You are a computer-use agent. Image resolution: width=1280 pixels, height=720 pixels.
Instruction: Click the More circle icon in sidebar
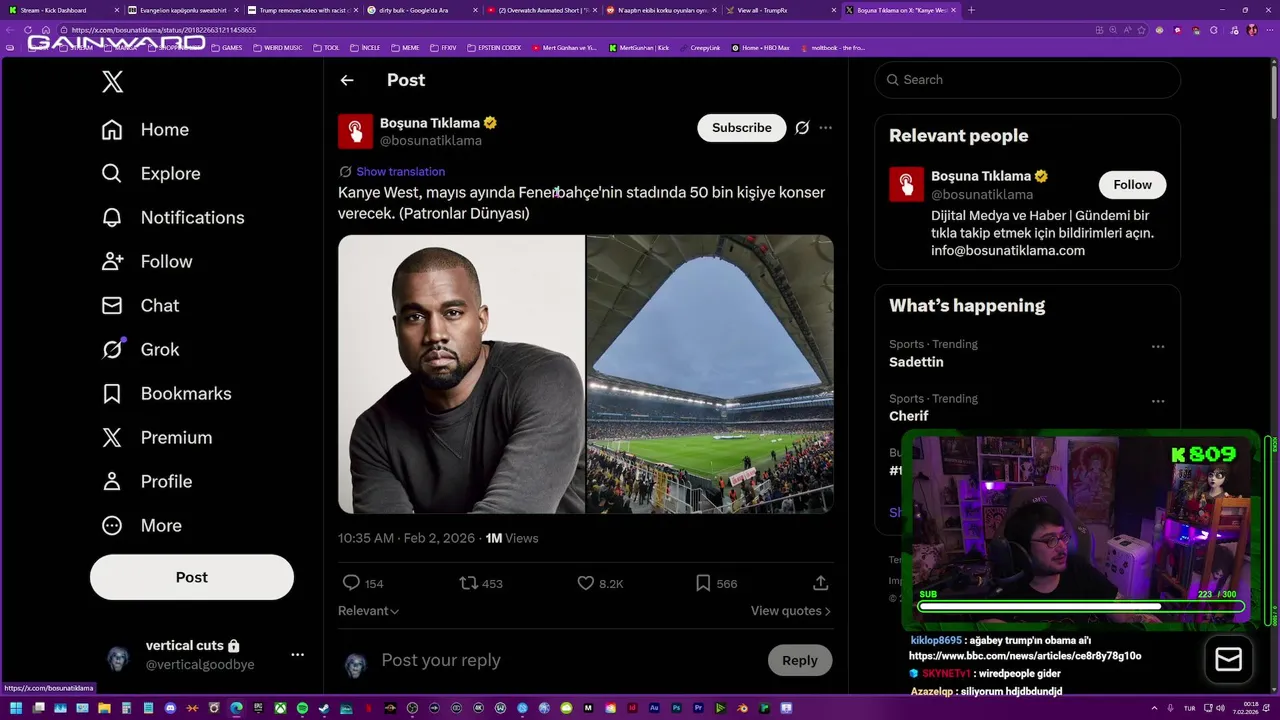tap(112, 526)
